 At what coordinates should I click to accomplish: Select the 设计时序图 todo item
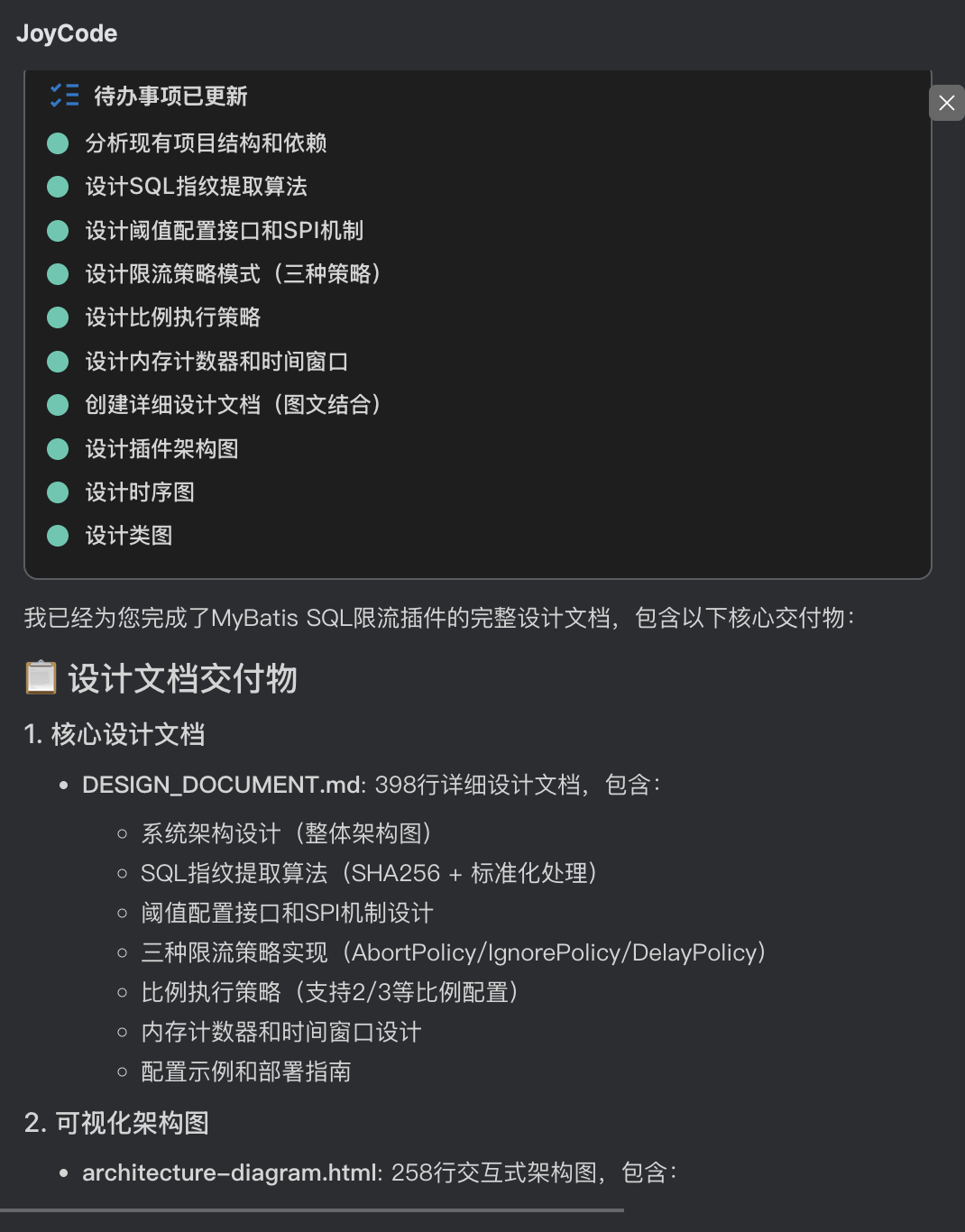[x=140, y=492]
